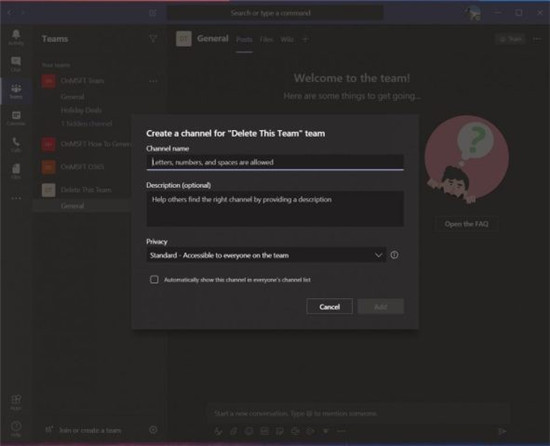Select General under OnMSFT Team
This screenshot has height=446, width=550.
tap(72, 97)
